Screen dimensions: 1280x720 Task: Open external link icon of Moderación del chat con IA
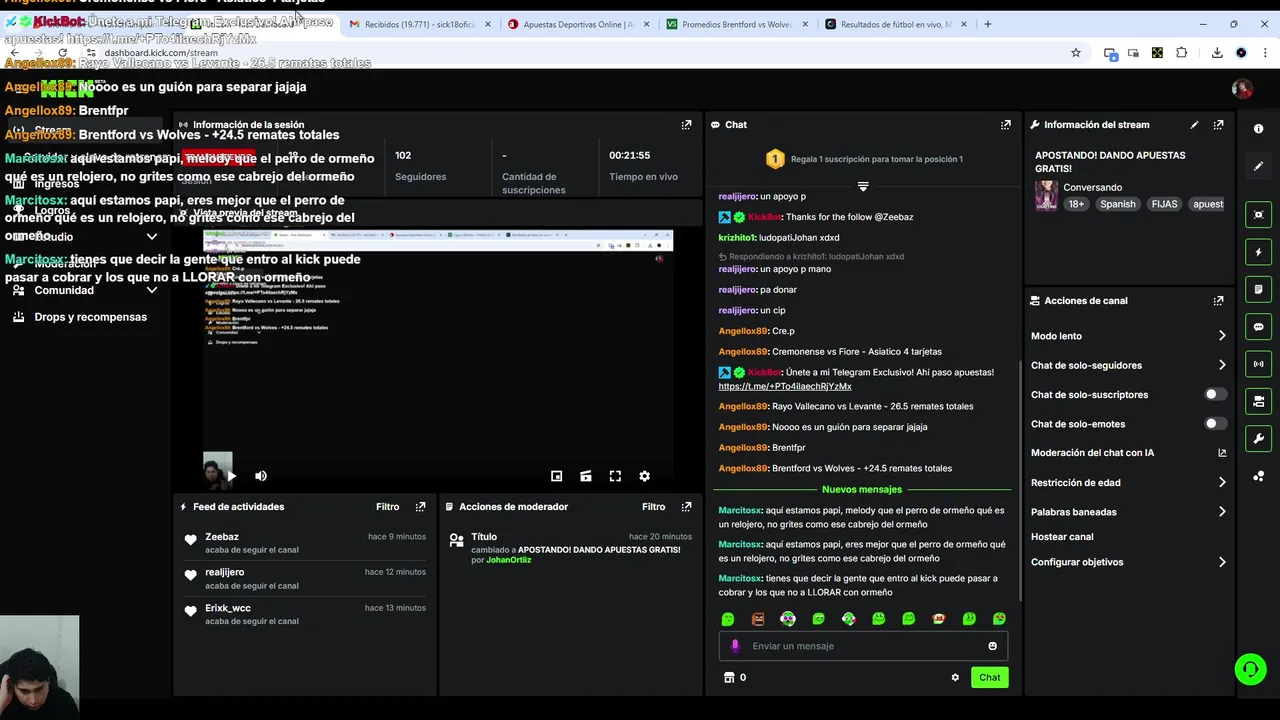(1222, 453)
